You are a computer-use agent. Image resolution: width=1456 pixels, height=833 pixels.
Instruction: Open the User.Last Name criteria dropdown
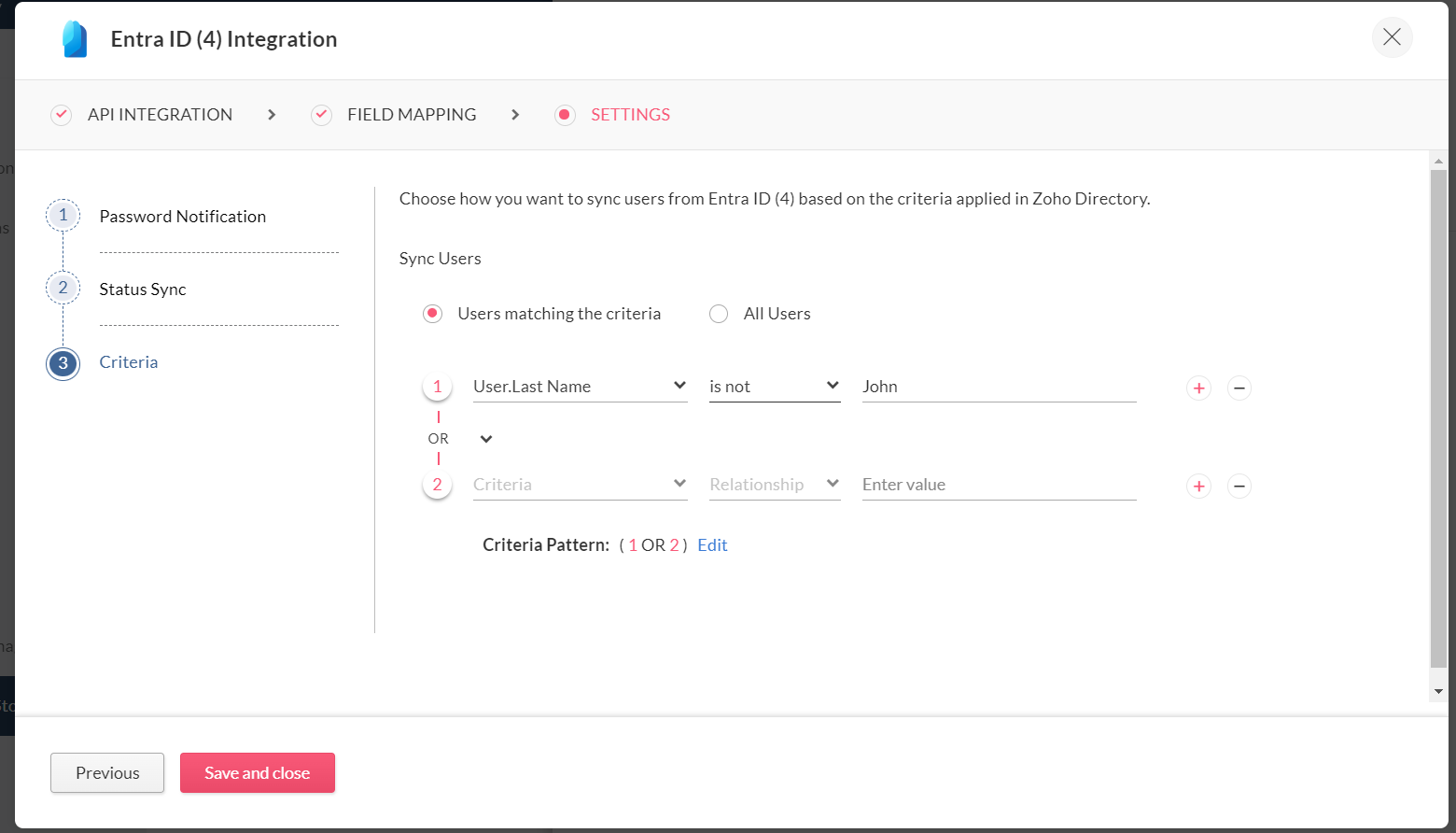tap(580, 387)
